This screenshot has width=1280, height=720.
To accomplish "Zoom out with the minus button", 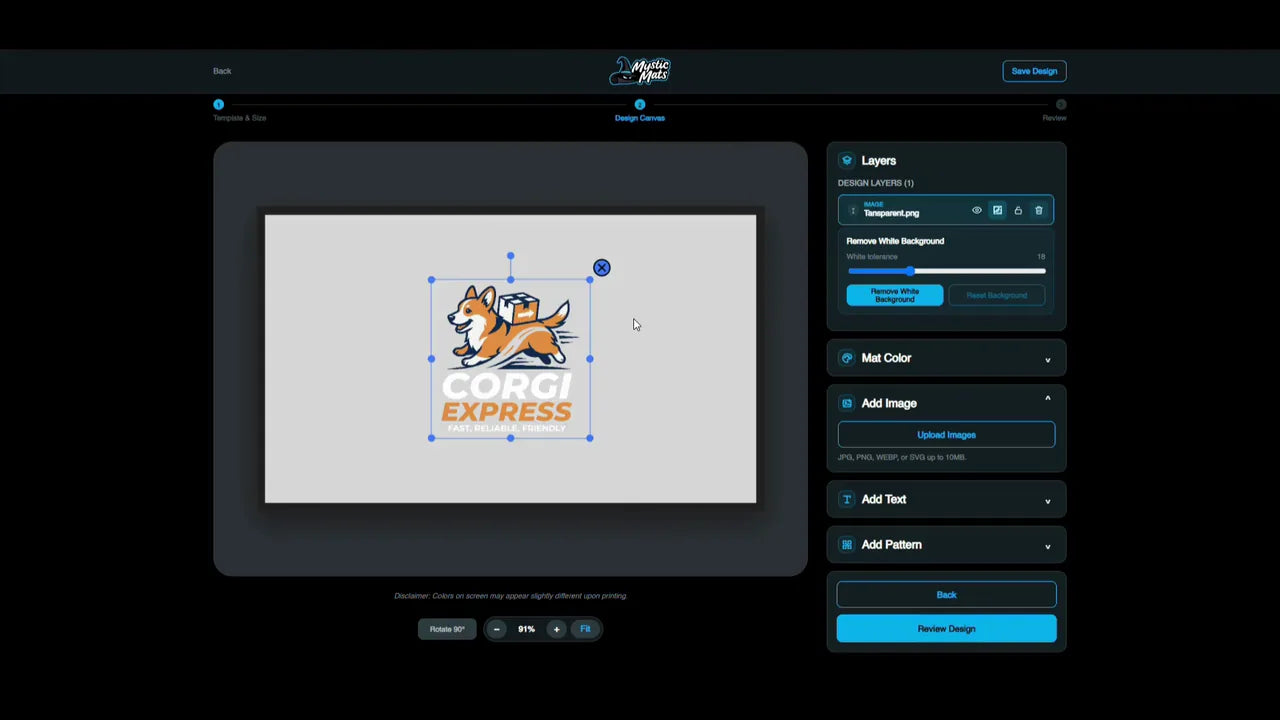I will coord(497,629).
